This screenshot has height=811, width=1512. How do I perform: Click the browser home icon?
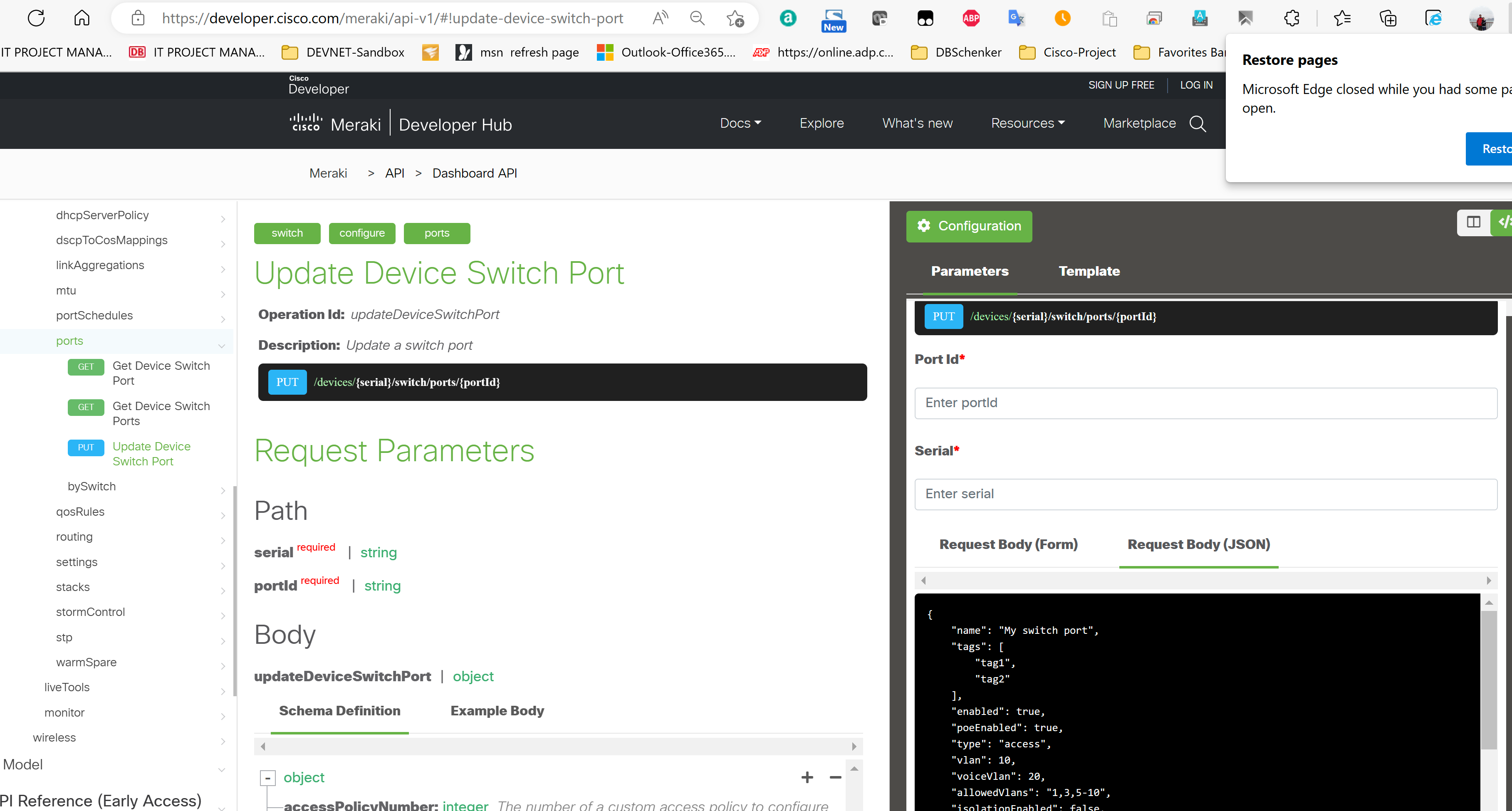[x=82, y=18]
